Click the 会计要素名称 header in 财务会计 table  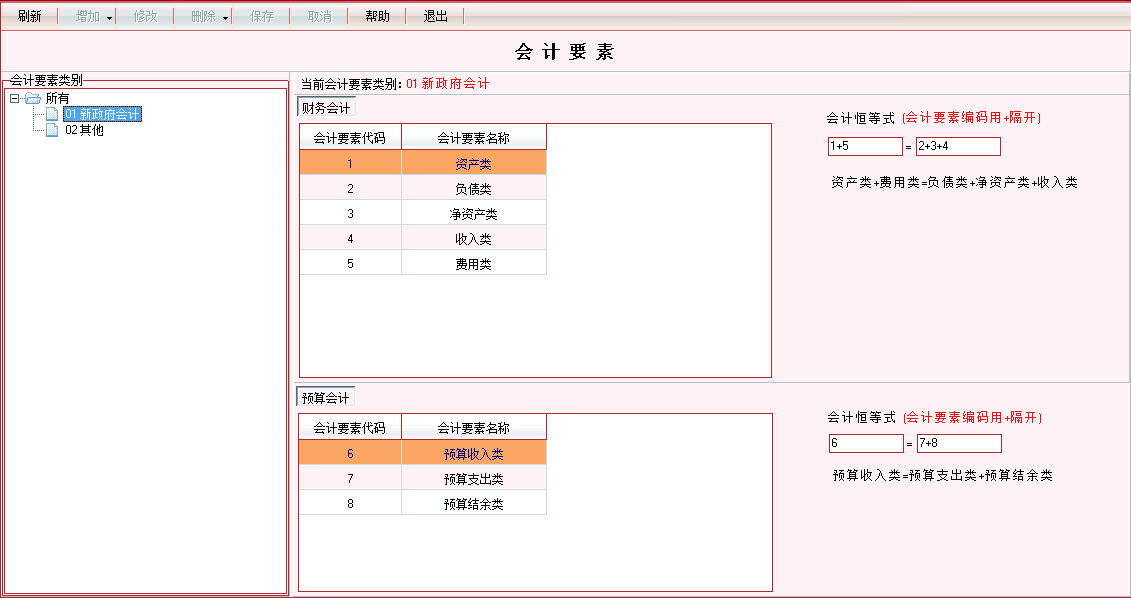(473, 138)
